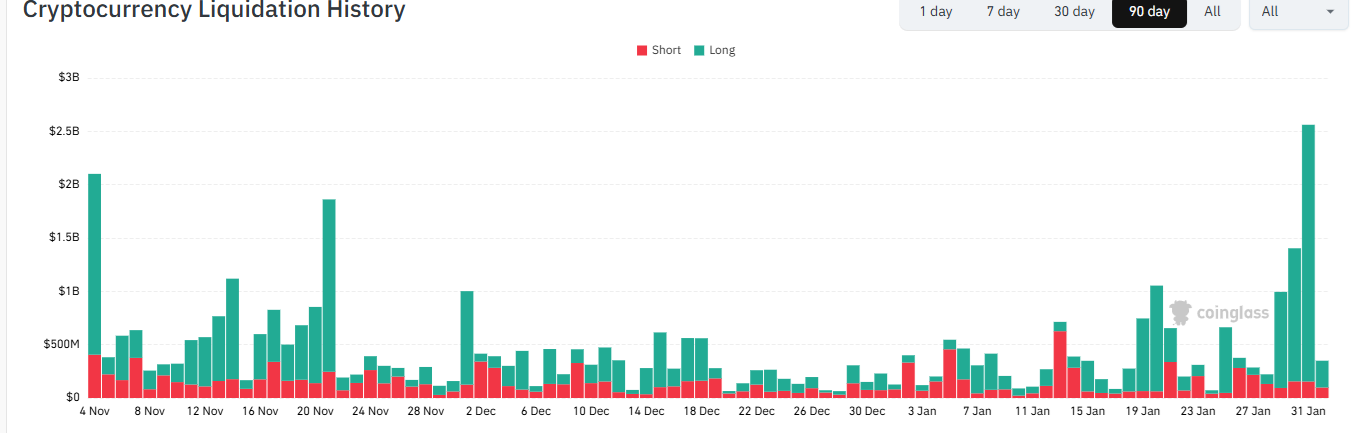Hide Short series via its legend label
This screenshot has width=1362, height=433.
coord(666,51)
